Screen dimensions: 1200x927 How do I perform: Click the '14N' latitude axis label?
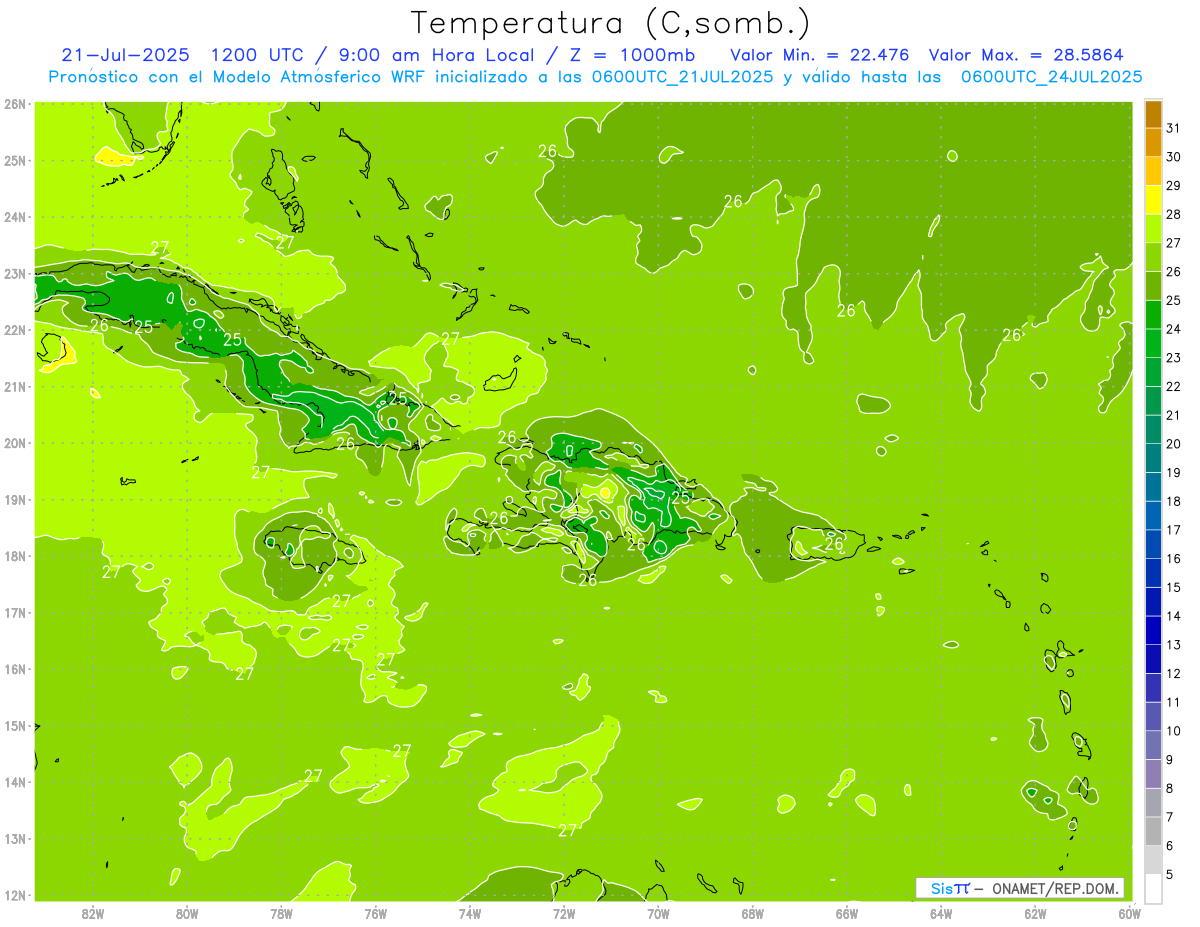pos(15,782)
